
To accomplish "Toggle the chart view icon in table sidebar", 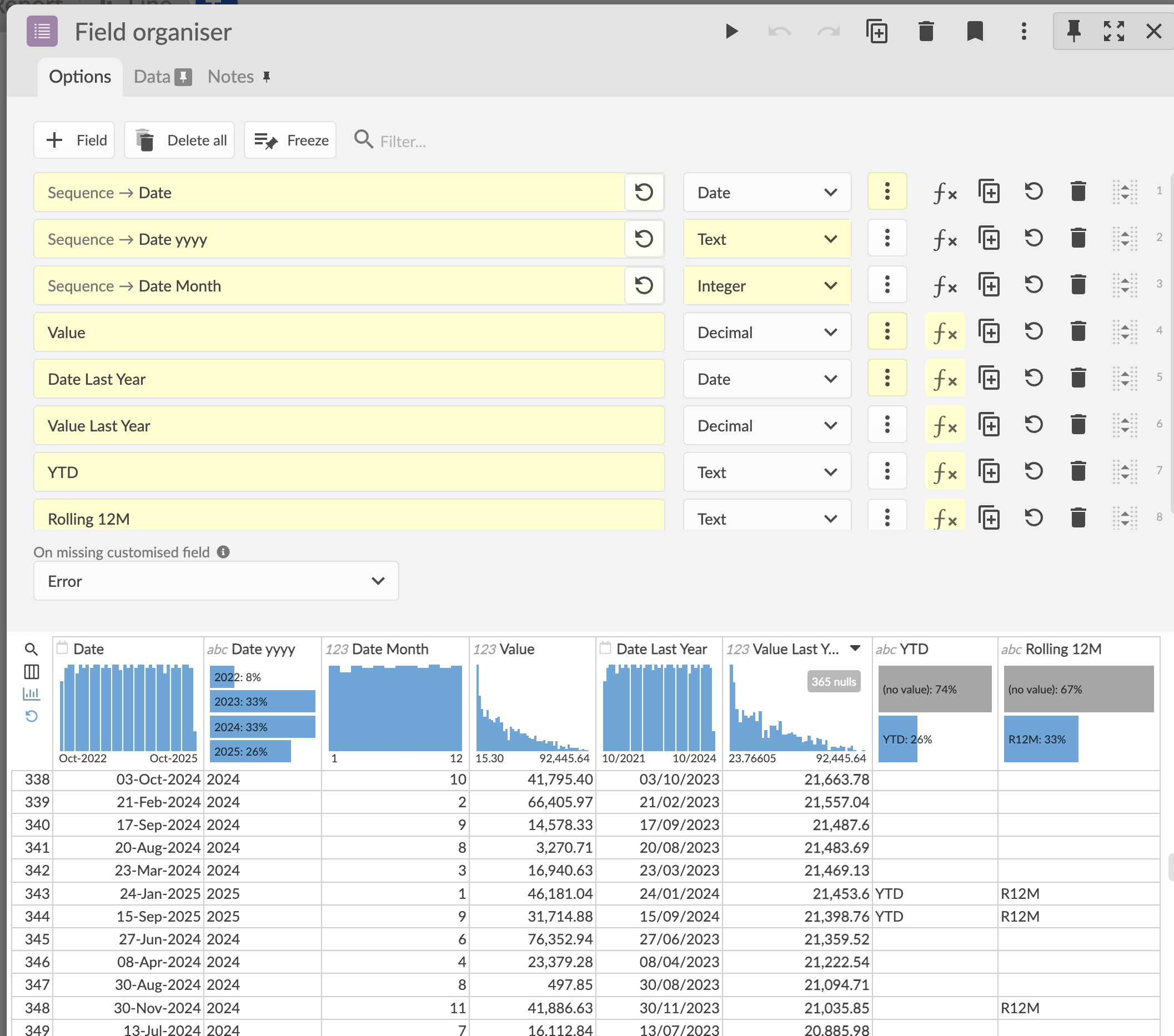I will [32, 694].
